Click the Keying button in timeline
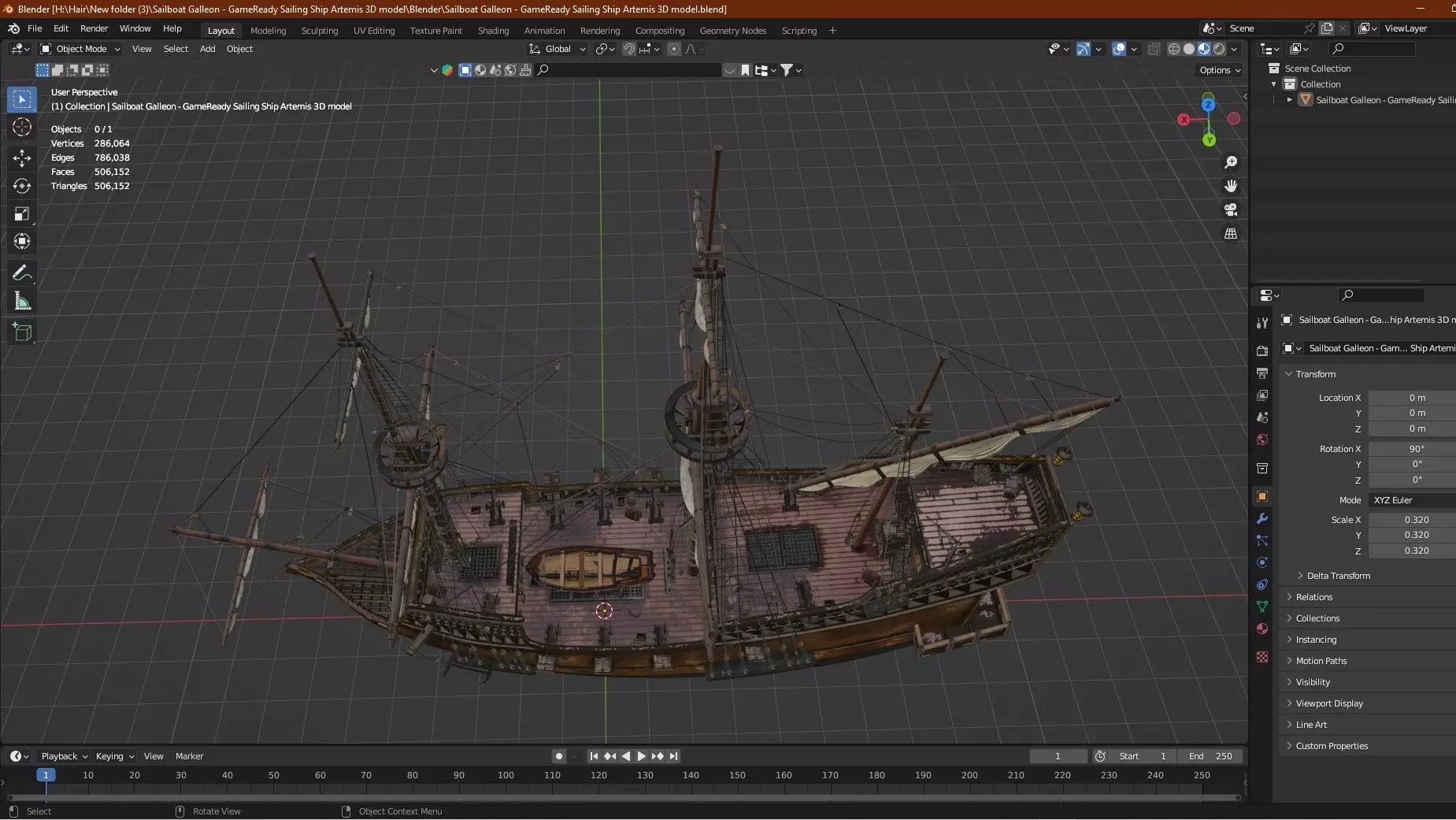 (115, 756)
